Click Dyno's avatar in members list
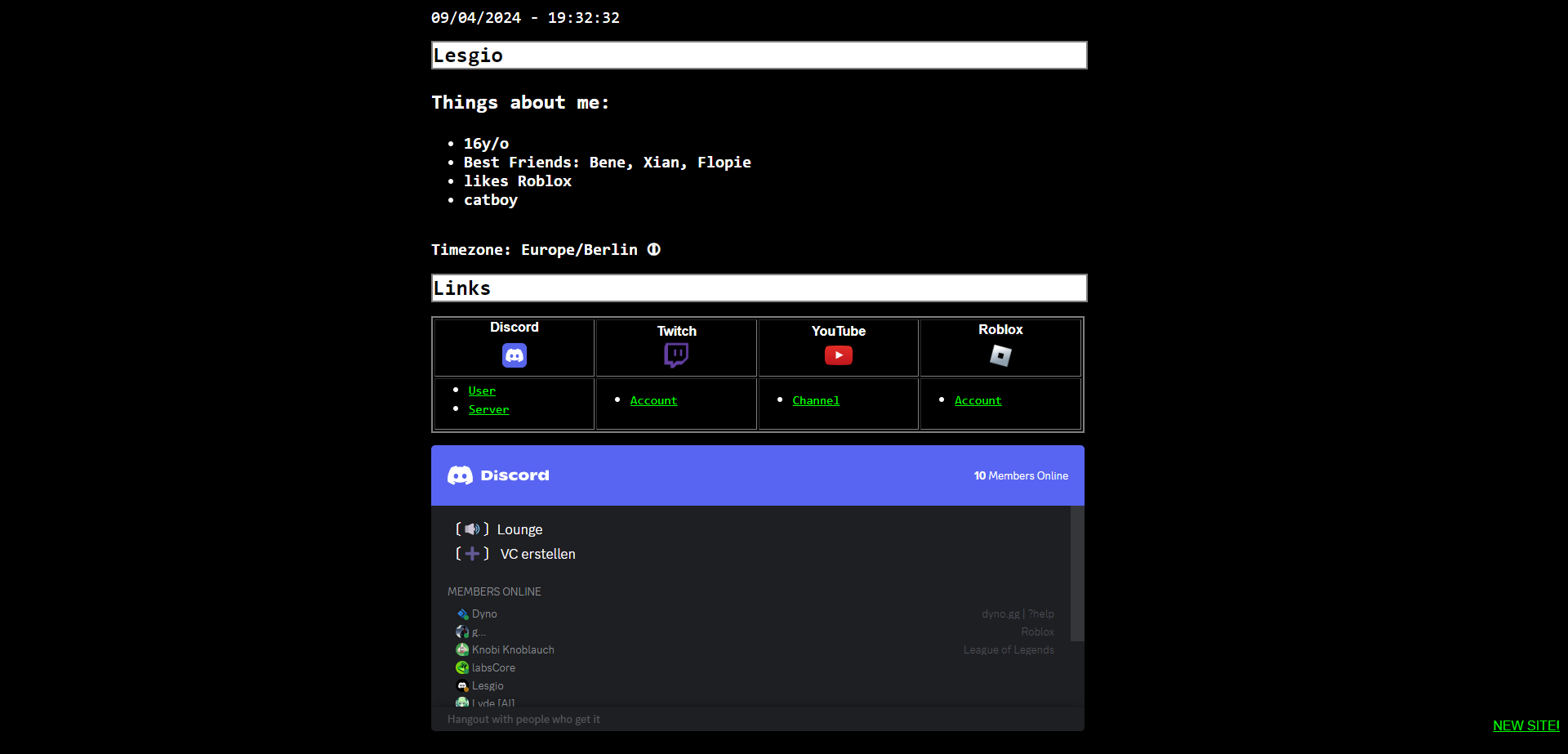The height and width of the screenshot is (754, 1568). click(462, 614)
